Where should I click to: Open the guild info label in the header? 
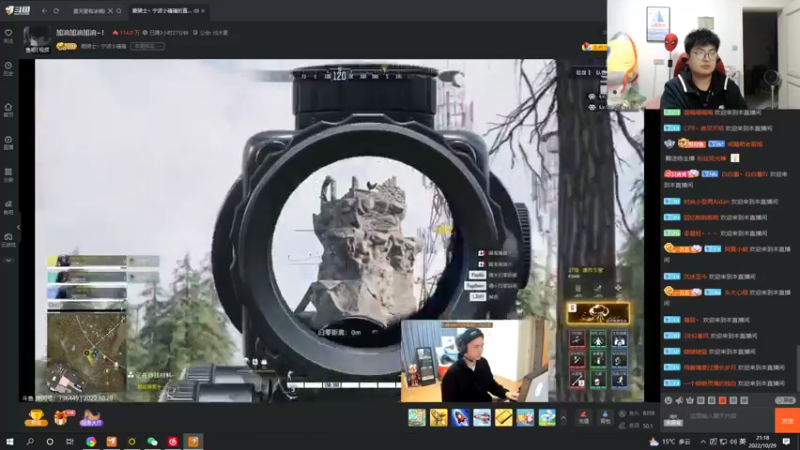coord(211,33)
